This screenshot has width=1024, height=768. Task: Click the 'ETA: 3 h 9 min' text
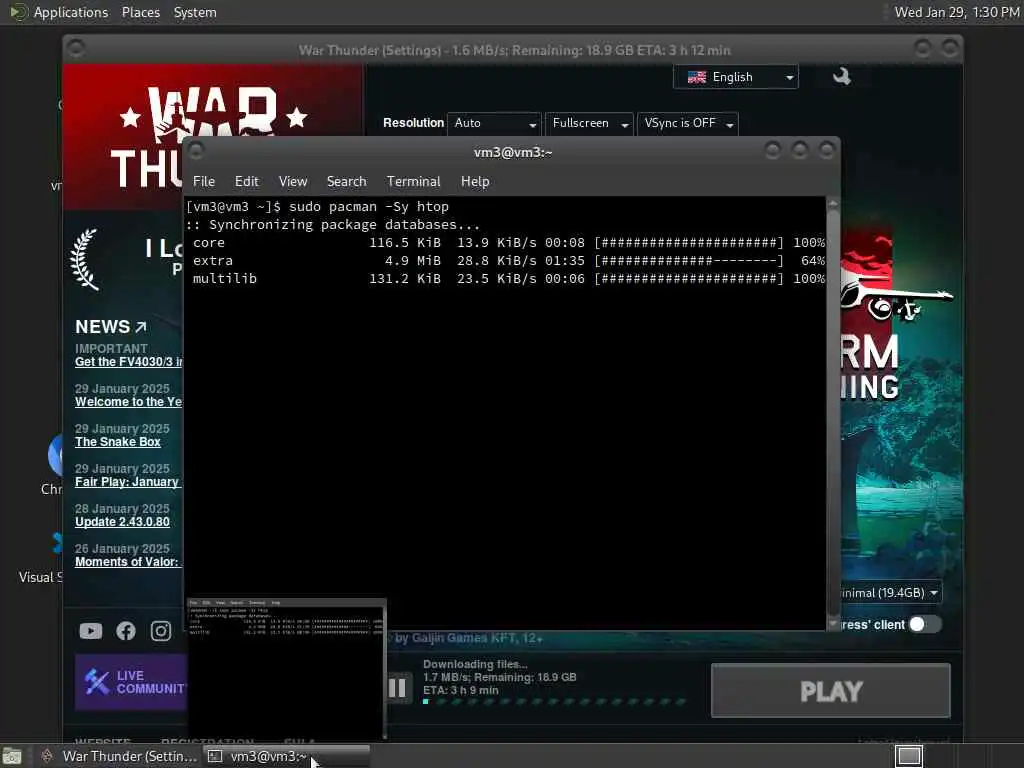tap(460, 690)
